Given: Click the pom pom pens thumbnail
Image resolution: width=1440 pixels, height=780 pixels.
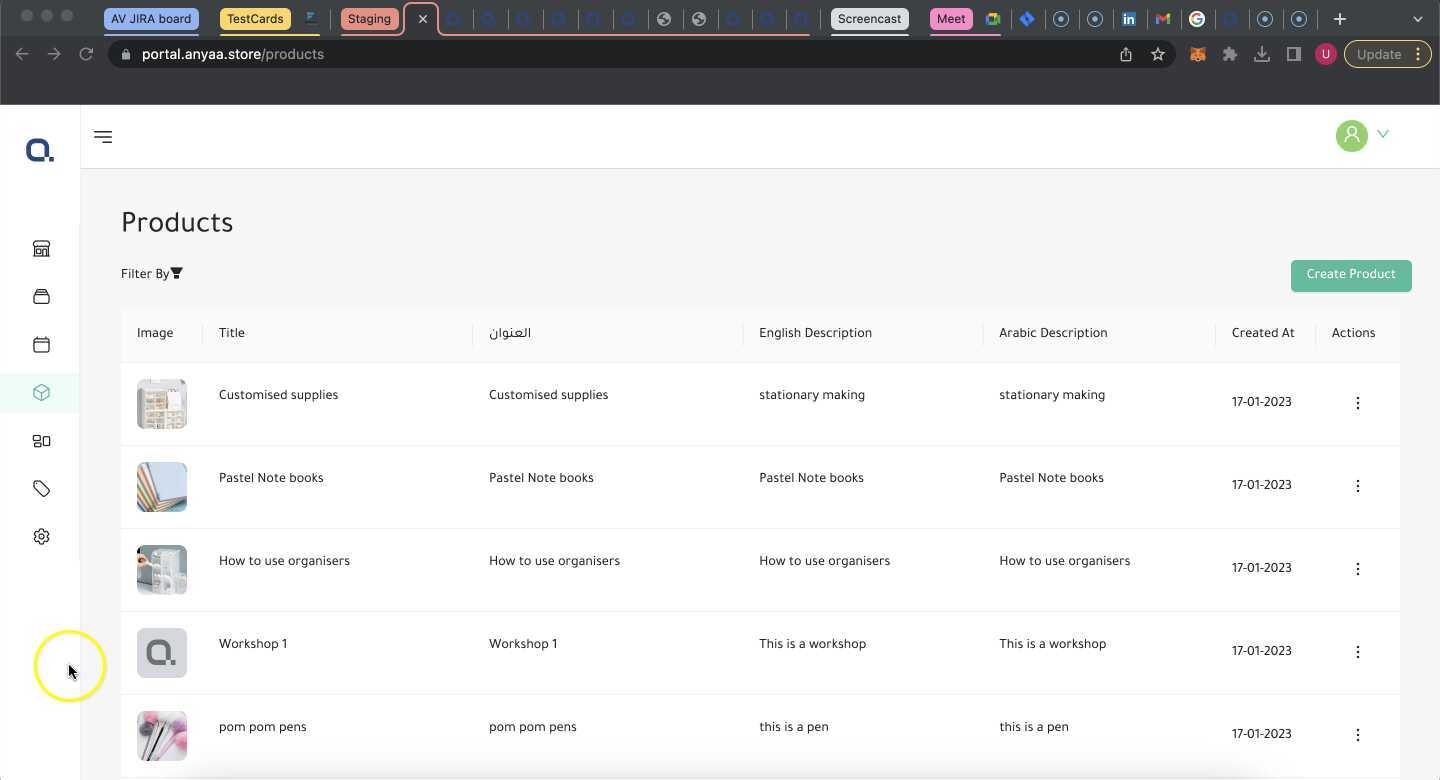Looking at the screenshot, I should pyautogui.click(x=162, y=736).
